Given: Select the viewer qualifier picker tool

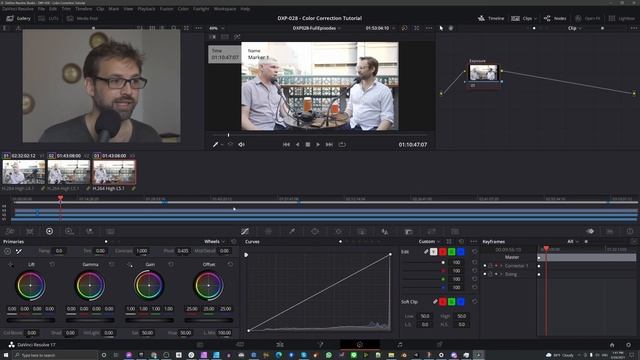Looking at the screenshot, I should (x=216, y=144).
